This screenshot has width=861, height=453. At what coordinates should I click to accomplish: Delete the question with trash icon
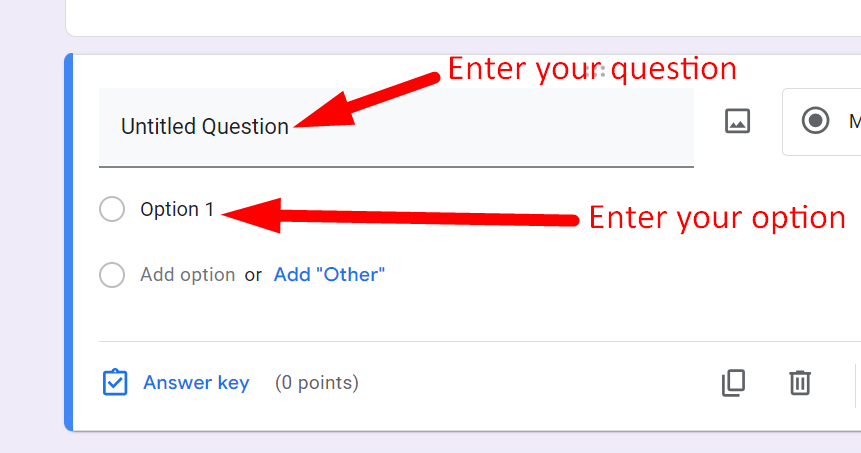pos(799,382)
